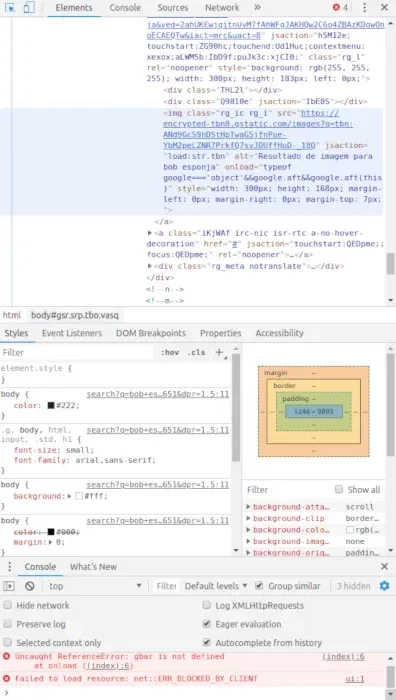
Task: Toggle the console sidebar icon
Action: point(9,586)
